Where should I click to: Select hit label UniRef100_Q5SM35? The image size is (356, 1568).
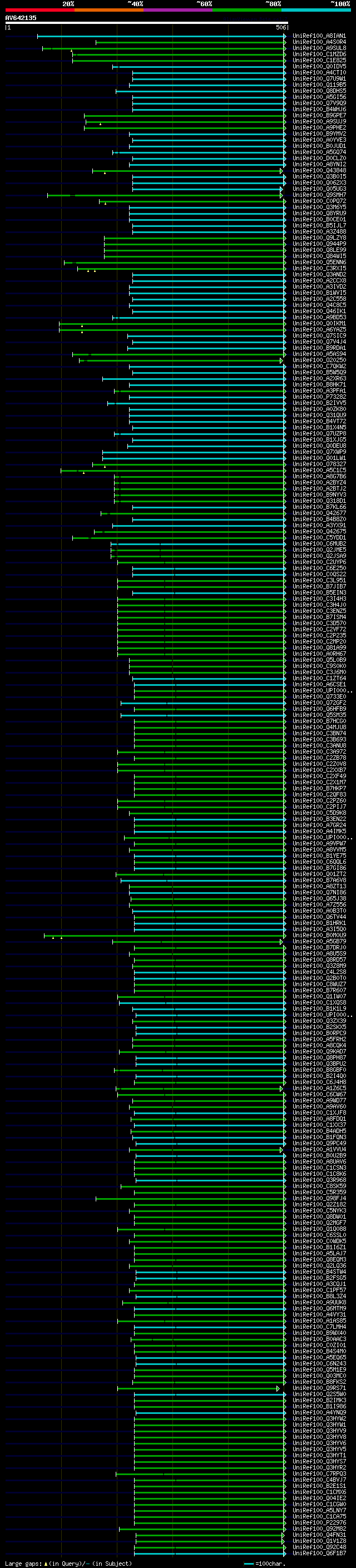click(x=319, y=715)
